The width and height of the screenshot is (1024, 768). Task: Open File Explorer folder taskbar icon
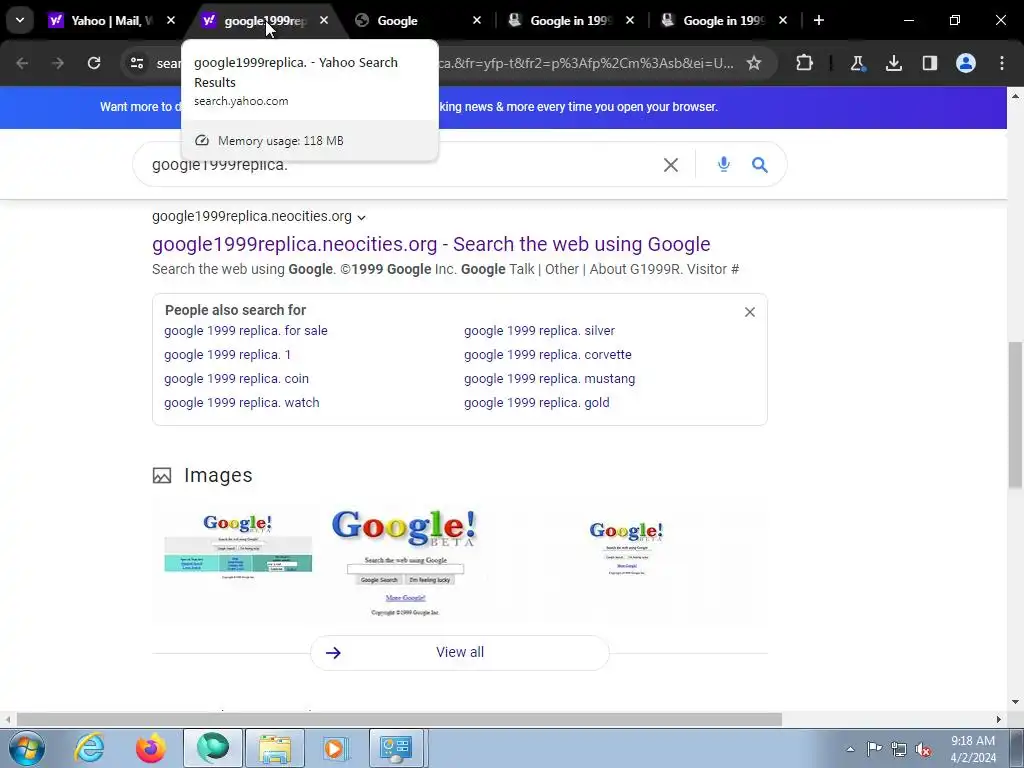coord(274,748)
